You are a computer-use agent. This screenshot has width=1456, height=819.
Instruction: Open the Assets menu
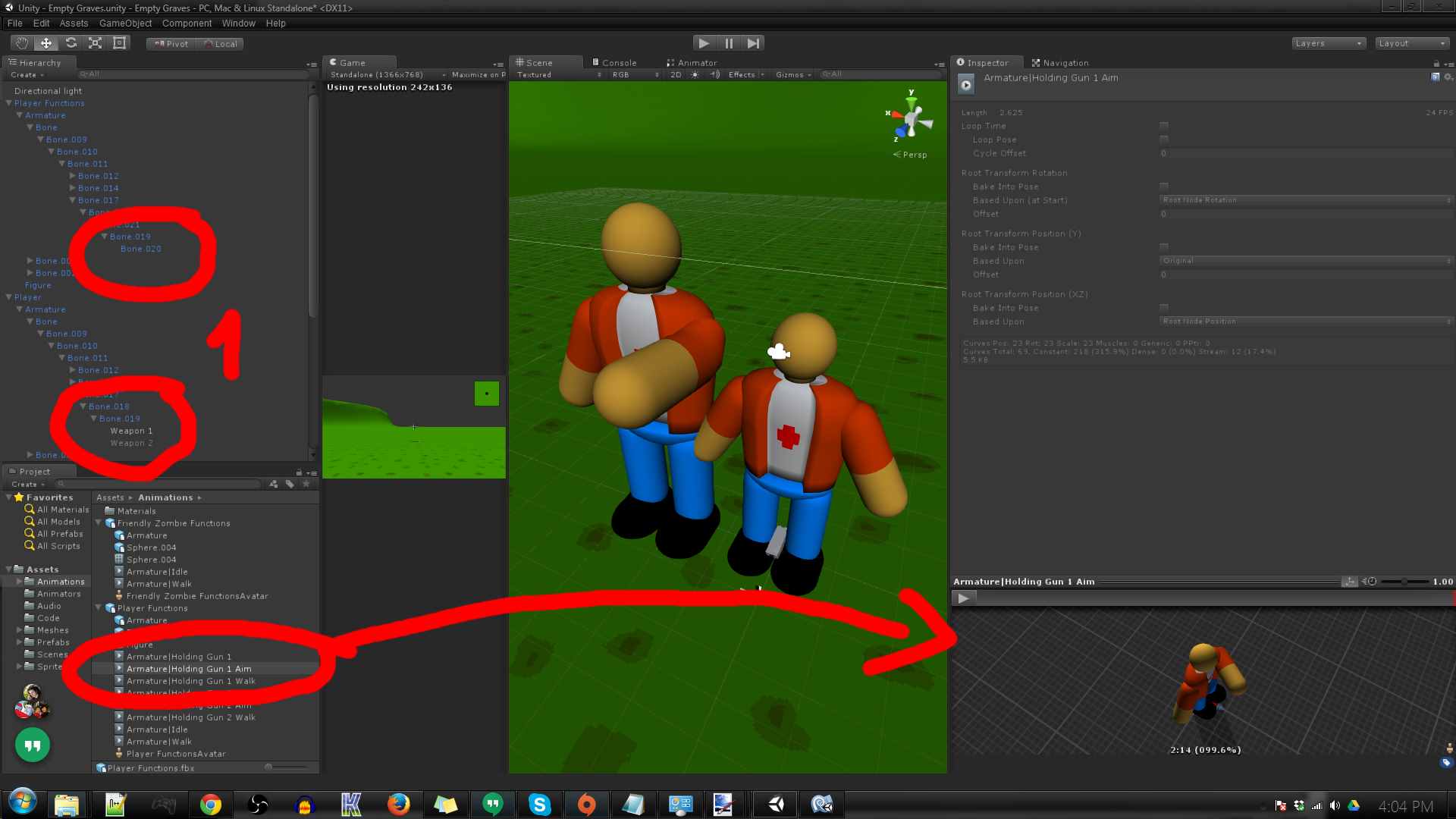pos(74,24)
